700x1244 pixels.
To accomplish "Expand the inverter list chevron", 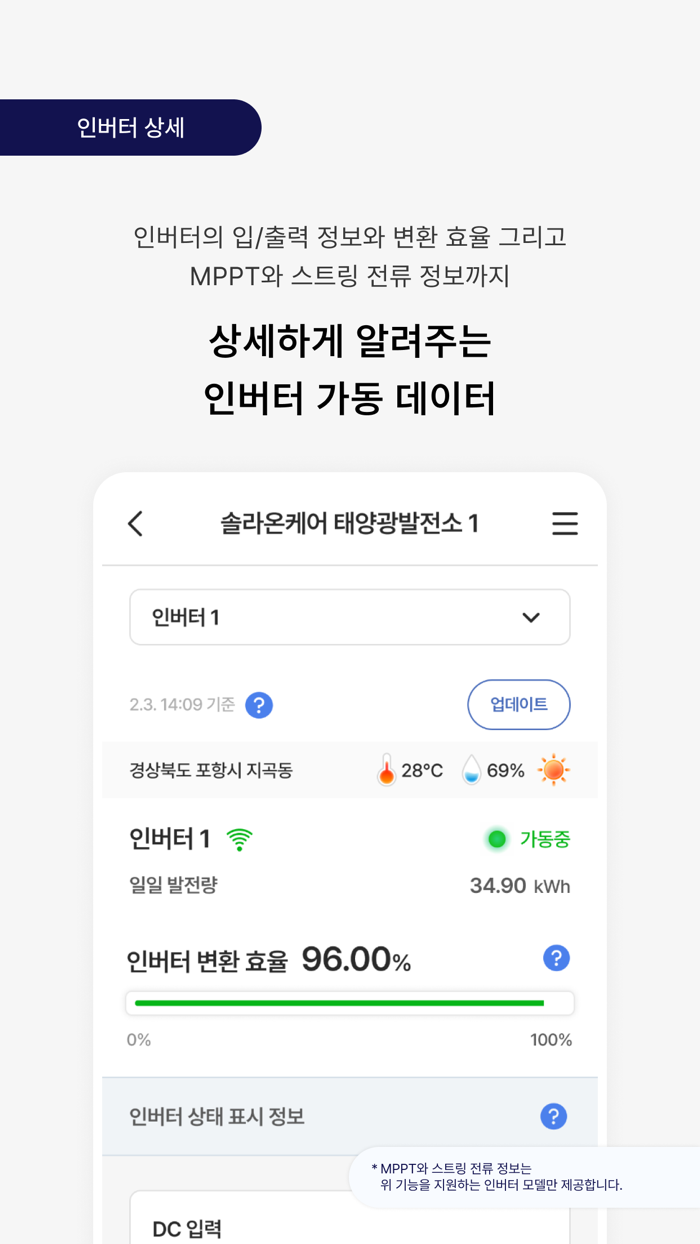I will pyautogui.click(x=531, y=617).
